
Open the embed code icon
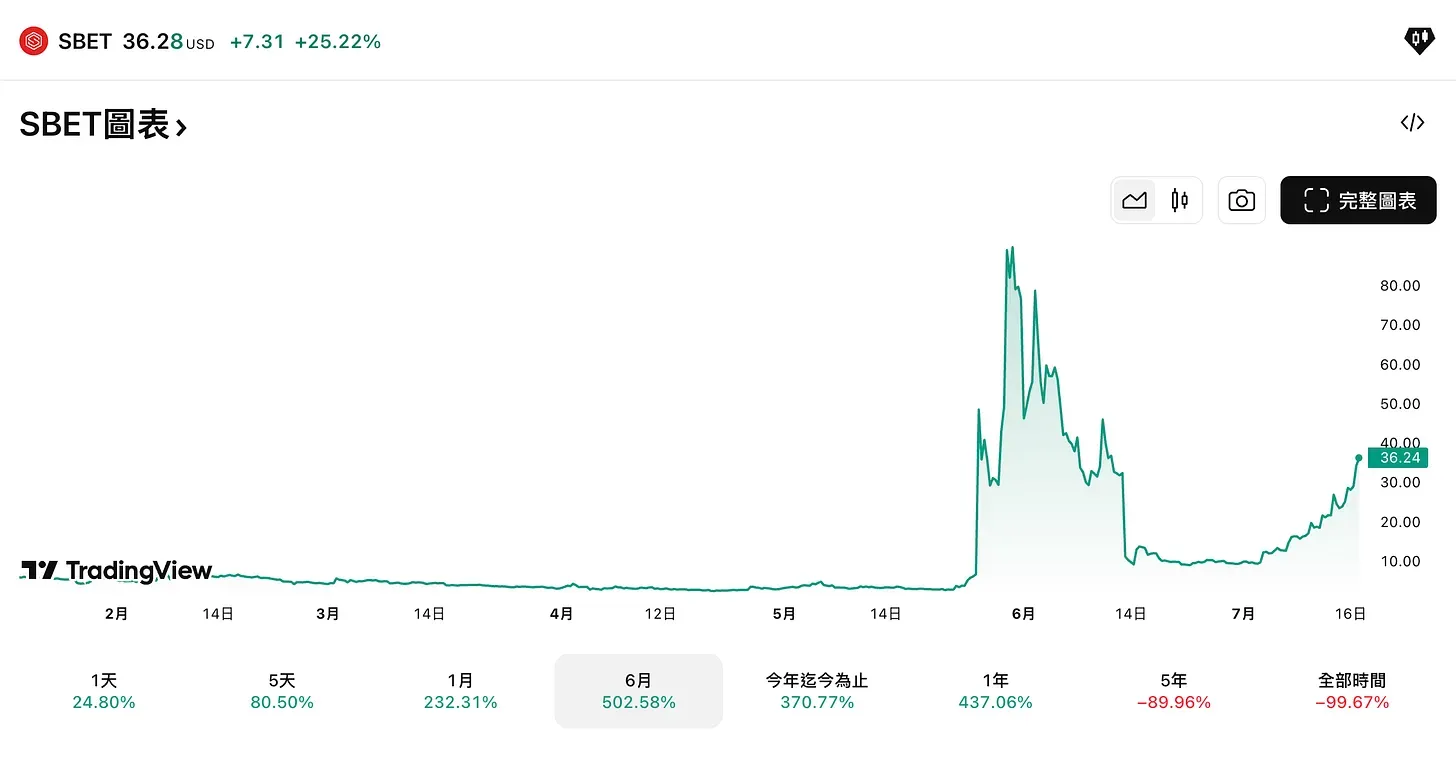click(1412, 123)
